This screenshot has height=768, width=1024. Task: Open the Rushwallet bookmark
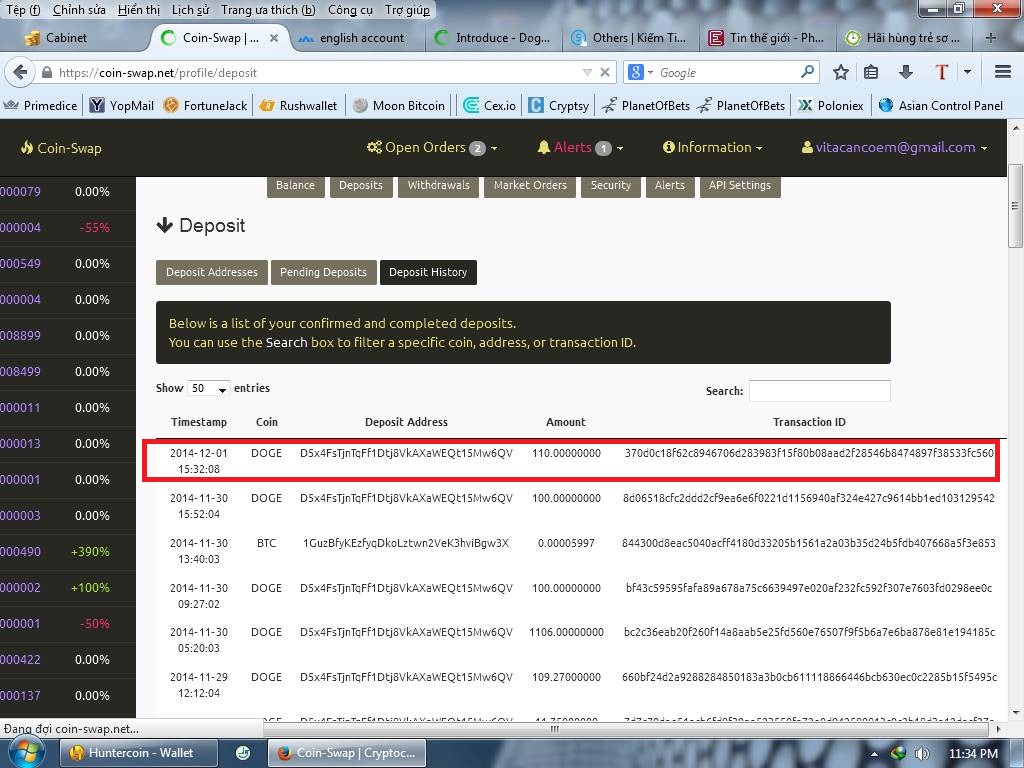[302, 104]
